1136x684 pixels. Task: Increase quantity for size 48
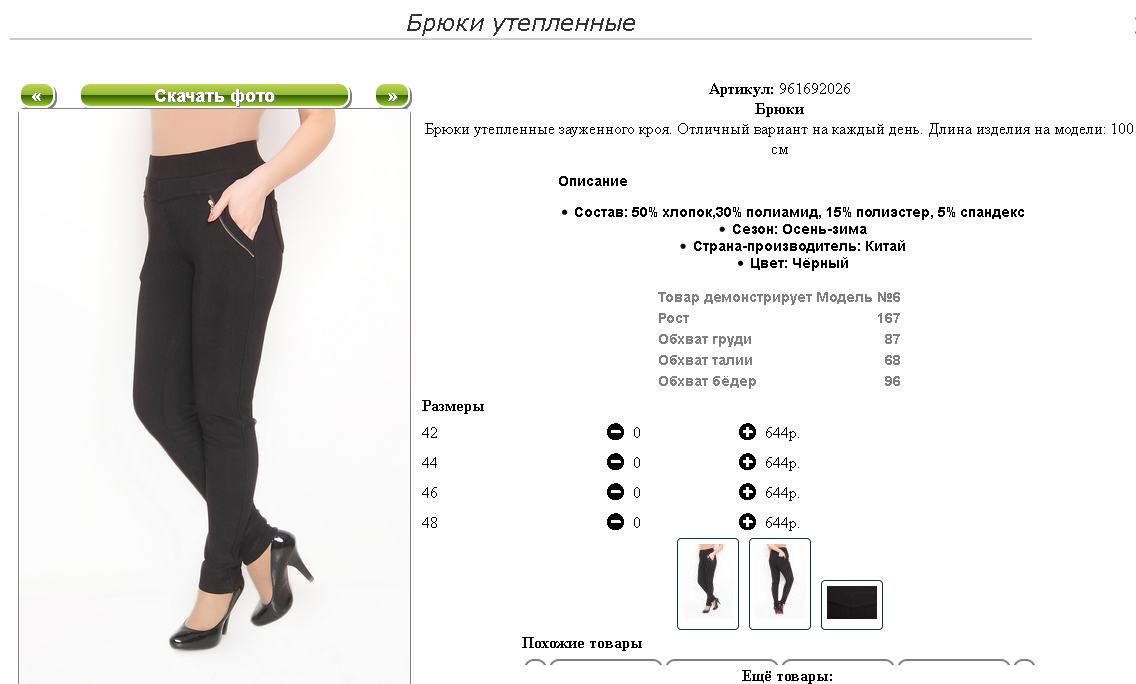pyautogui.click(x=747, y=522)
